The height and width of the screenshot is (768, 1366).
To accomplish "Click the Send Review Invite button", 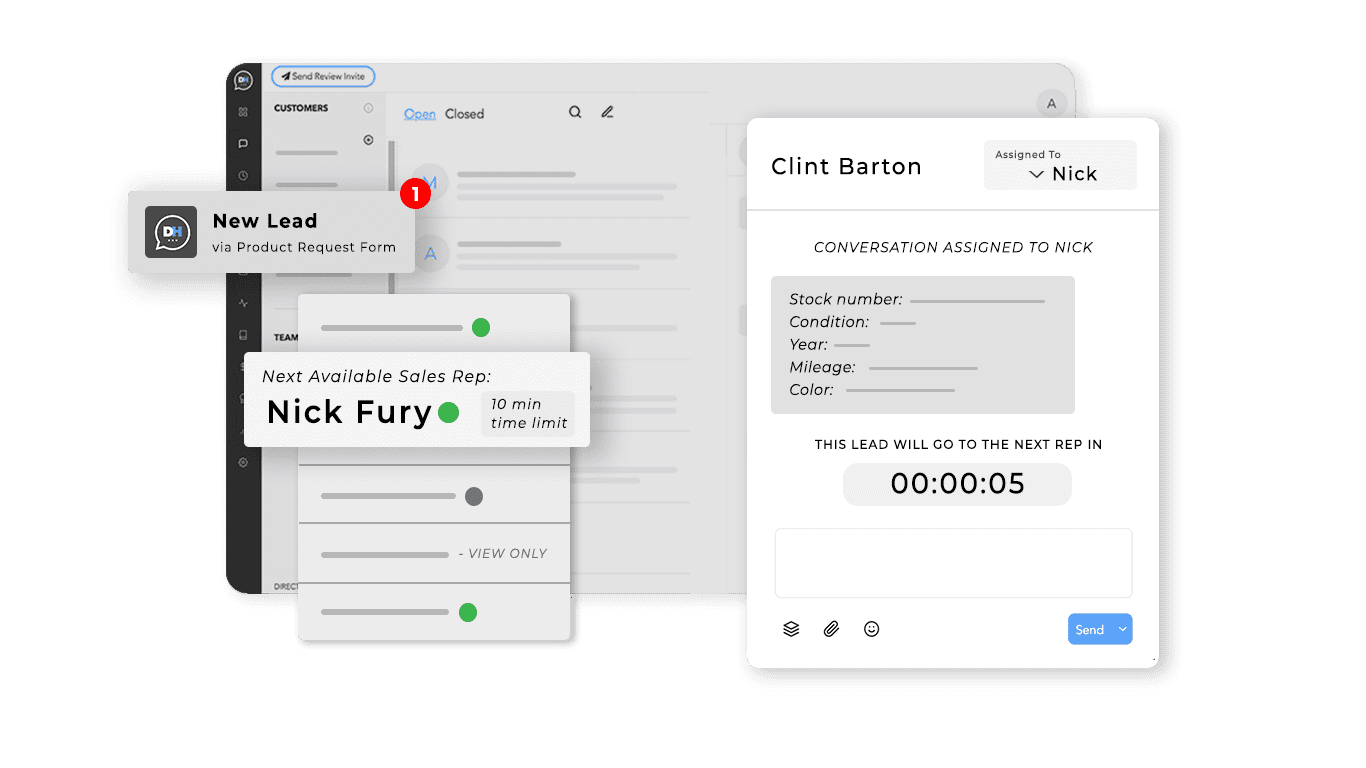I will (322, 76).
